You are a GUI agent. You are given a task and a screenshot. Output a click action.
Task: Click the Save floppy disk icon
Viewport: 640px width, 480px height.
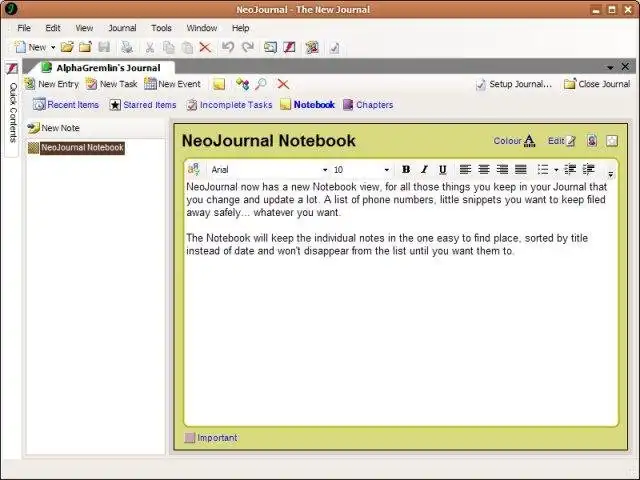(x=104, y=47)
